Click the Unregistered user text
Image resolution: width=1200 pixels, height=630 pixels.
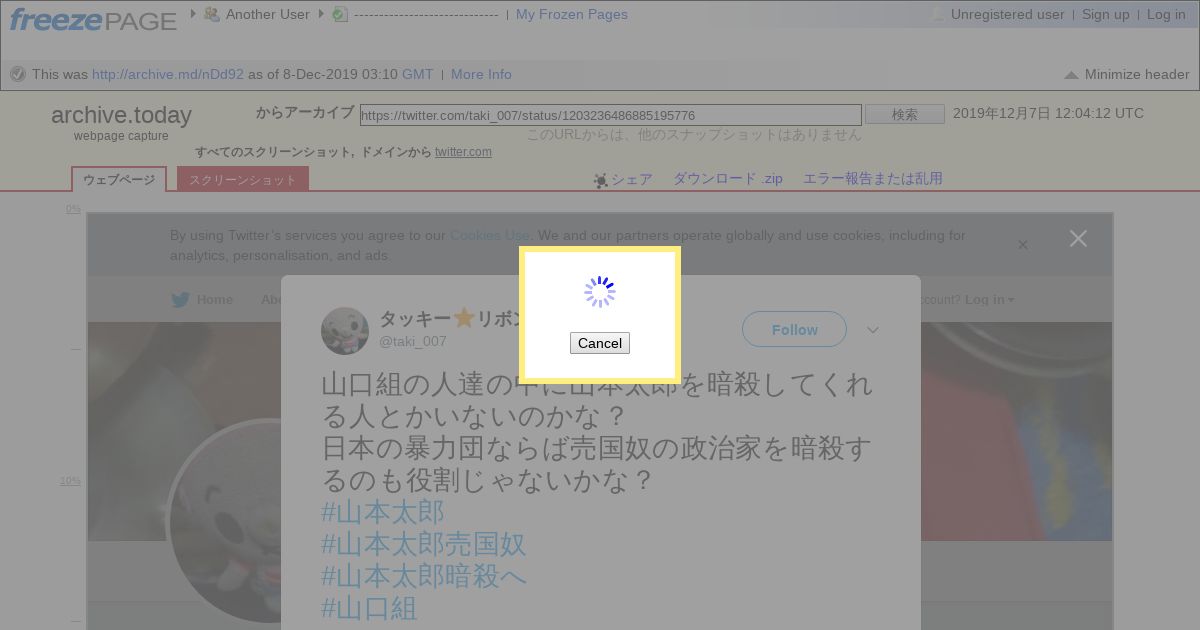click(x=1008, y=14)
